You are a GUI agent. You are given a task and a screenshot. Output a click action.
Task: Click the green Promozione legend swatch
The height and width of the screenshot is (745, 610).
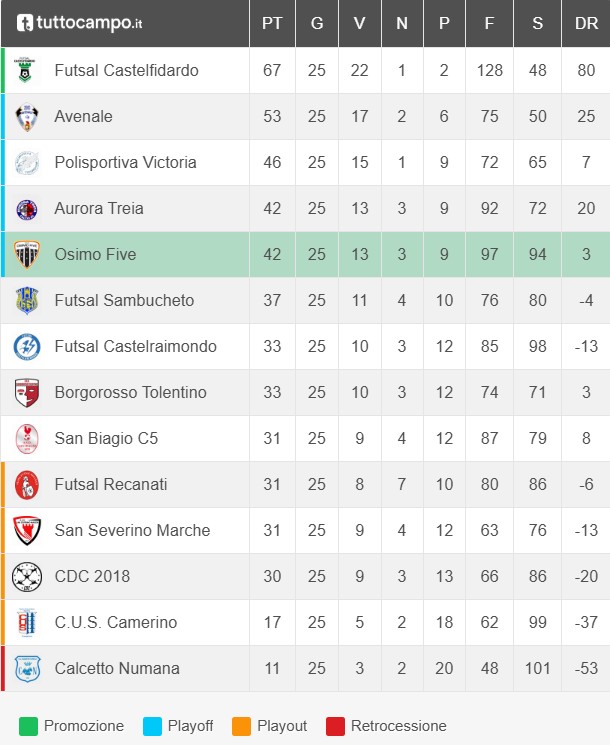pos(28,726)
